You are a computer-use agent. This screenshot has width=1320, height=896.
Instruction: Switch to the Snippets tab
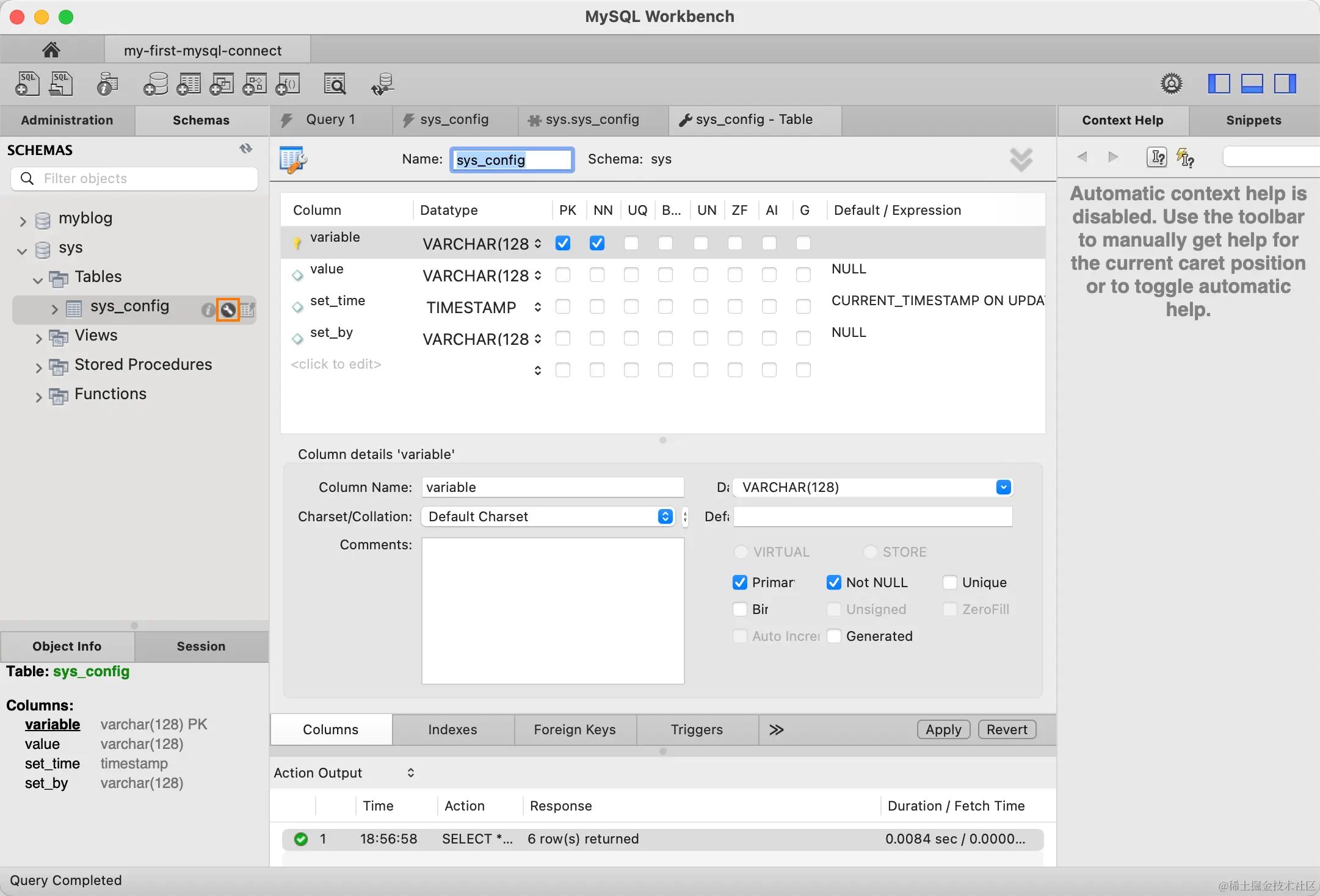click(x=1253, y=120)
